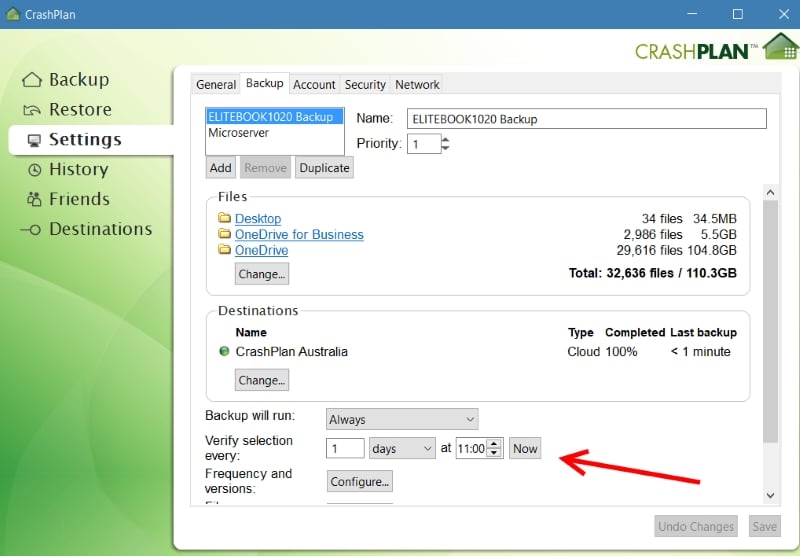Image resolution: width=800 pixels, height=556 pixels.
Task: Switch to the General tab
Action: 216,84
